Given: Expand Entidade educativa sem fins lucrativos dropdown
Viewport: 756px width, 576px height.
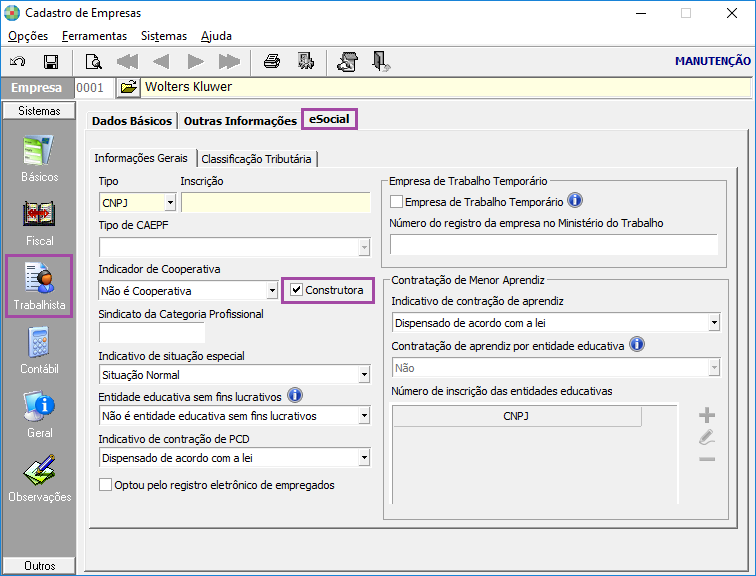Looking at the screenshot, I should pos(364,415).
